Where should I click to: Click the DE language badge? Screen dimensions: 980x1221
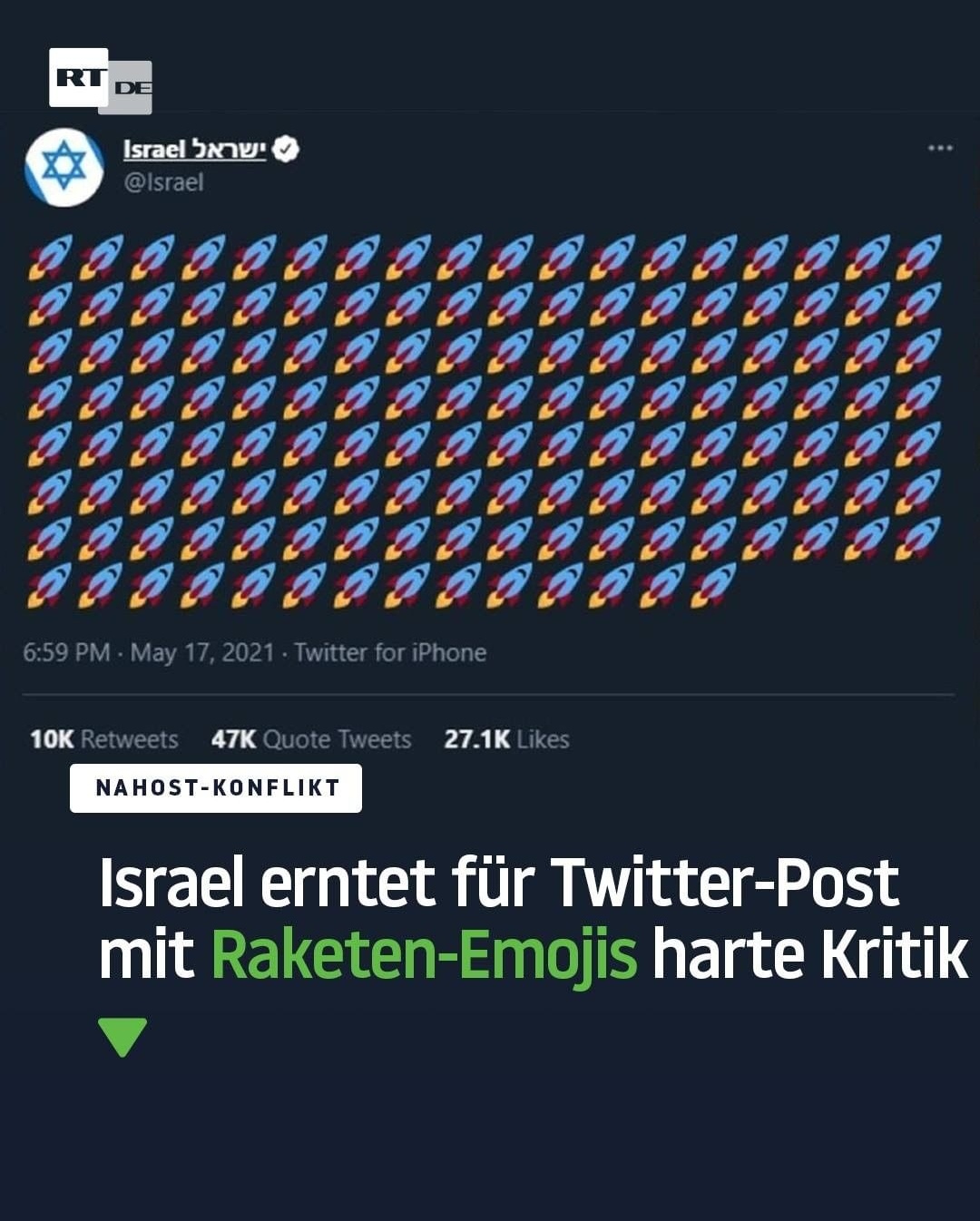point(132,88)
